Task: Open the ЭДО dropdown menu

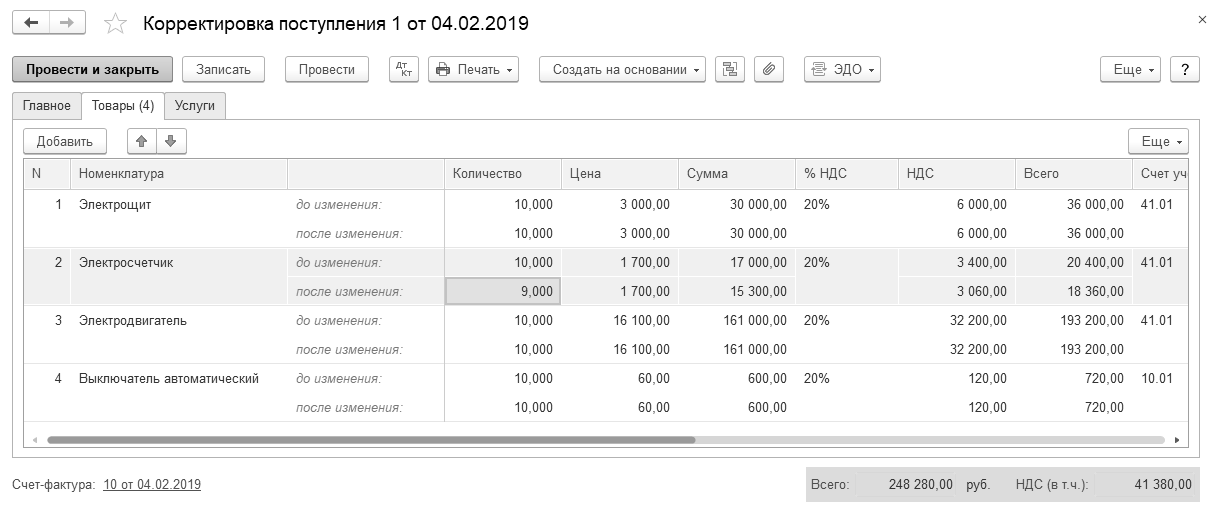Action: click(842, 69)
